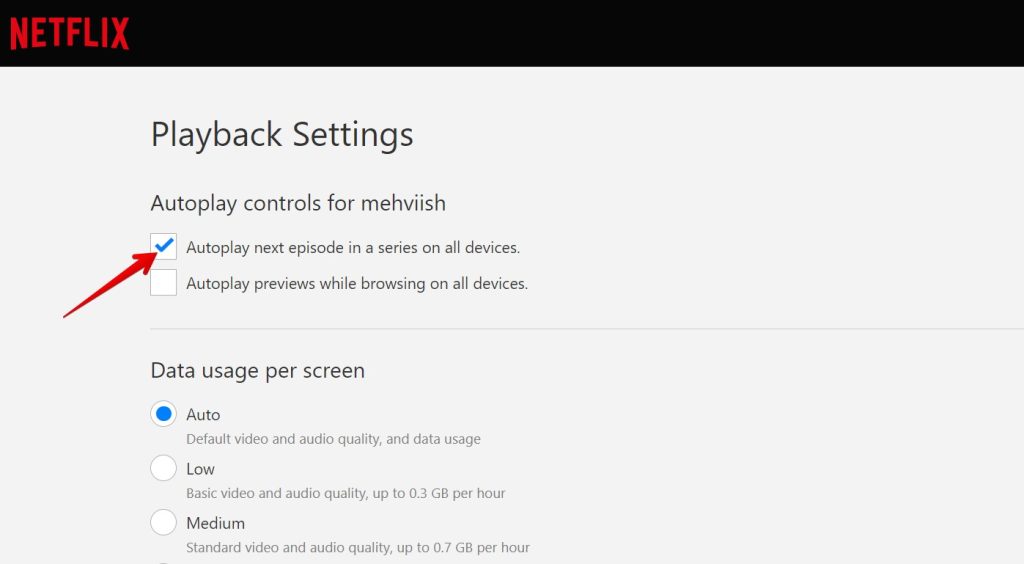The image size is (1024, 564).
Task: Choose the Low data usage radio button
Action: 163,468
